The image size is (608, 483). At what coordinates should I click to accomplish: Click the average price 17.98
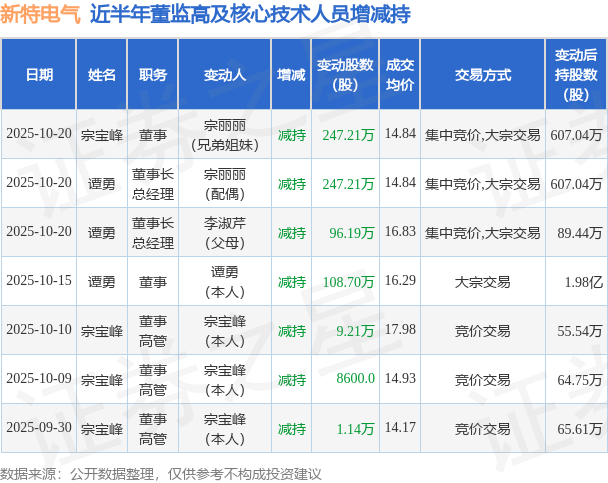[400, 329]
